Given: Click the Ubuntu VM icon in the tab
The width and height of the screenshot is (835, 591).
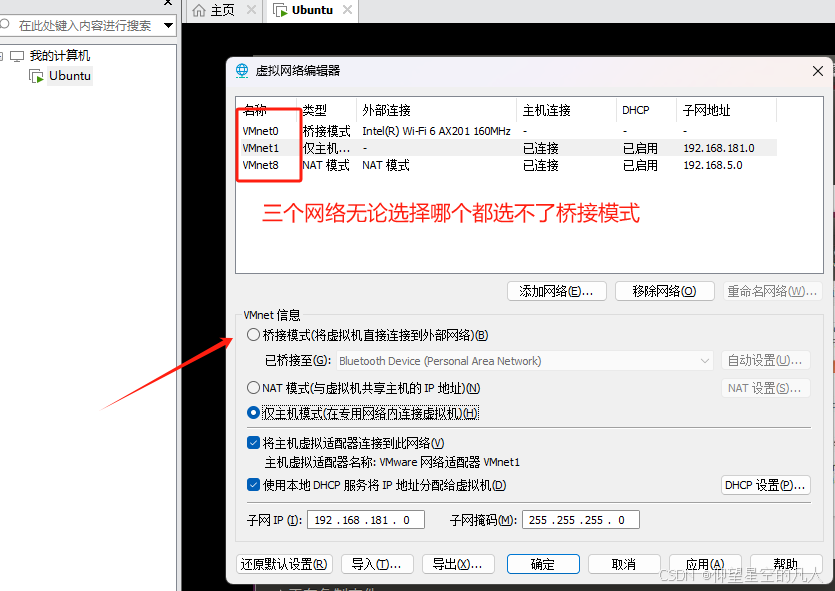Looking at the screenshot, I should (x=280, y=10).
